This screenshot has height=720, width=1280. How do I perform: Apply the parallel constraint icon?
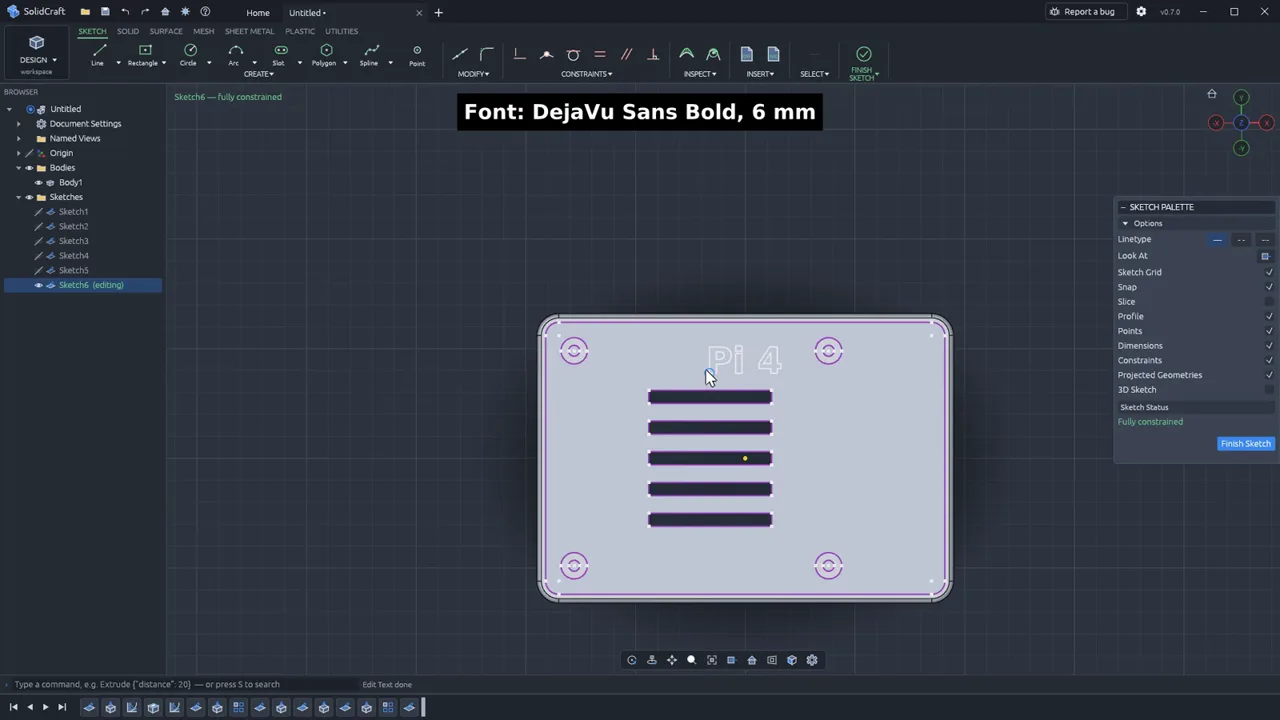coord(627,54)
